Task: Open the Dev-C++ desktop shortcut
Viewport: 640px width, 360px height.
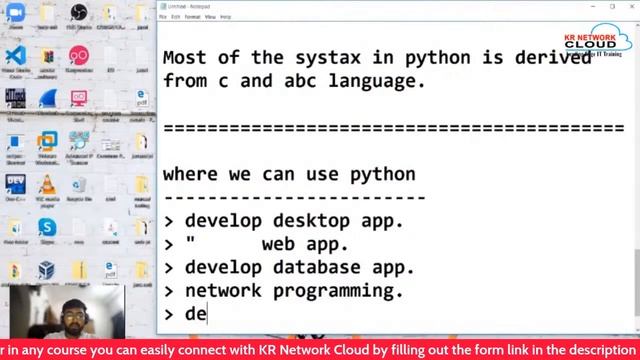Action: pos(16,184)
